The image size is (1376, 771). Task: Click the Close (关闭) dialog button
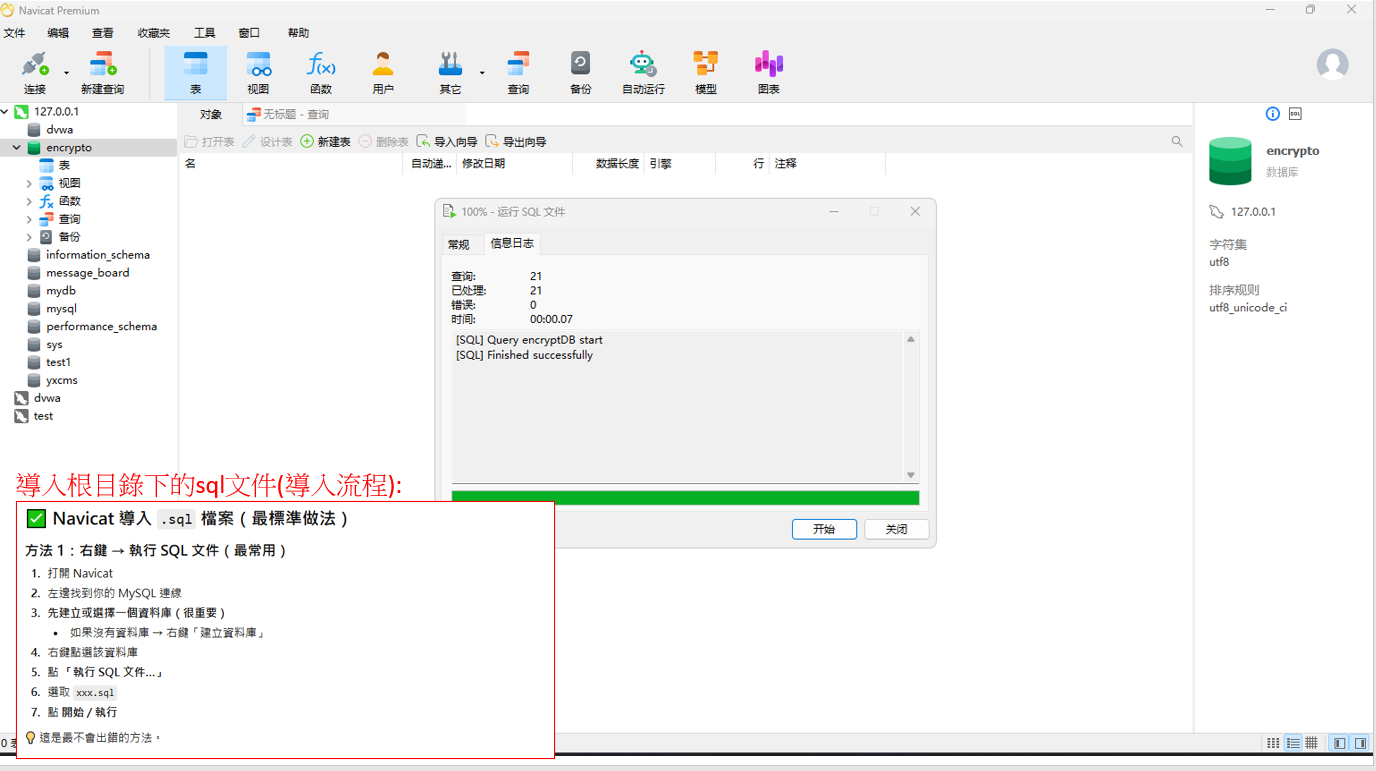pyautogui.click(x=897, y=529)
